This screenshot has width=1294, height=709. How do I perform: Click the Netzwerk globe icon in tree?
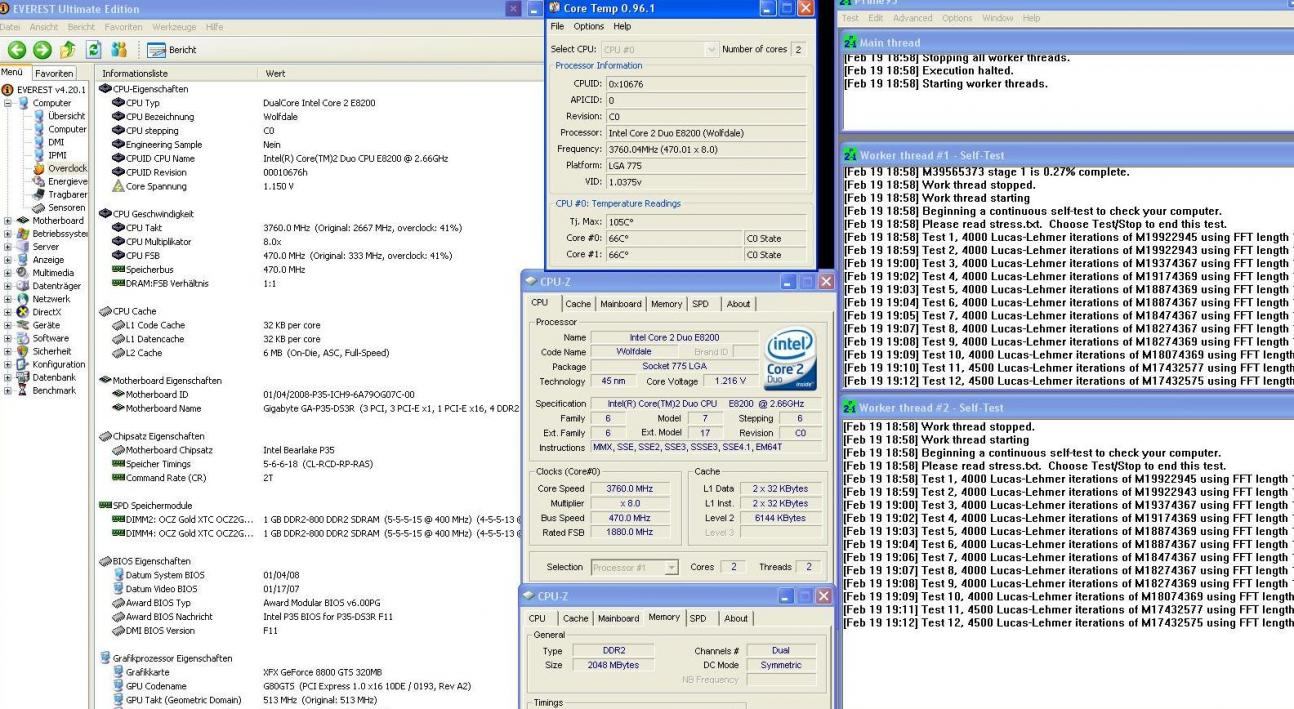(24, 298)
